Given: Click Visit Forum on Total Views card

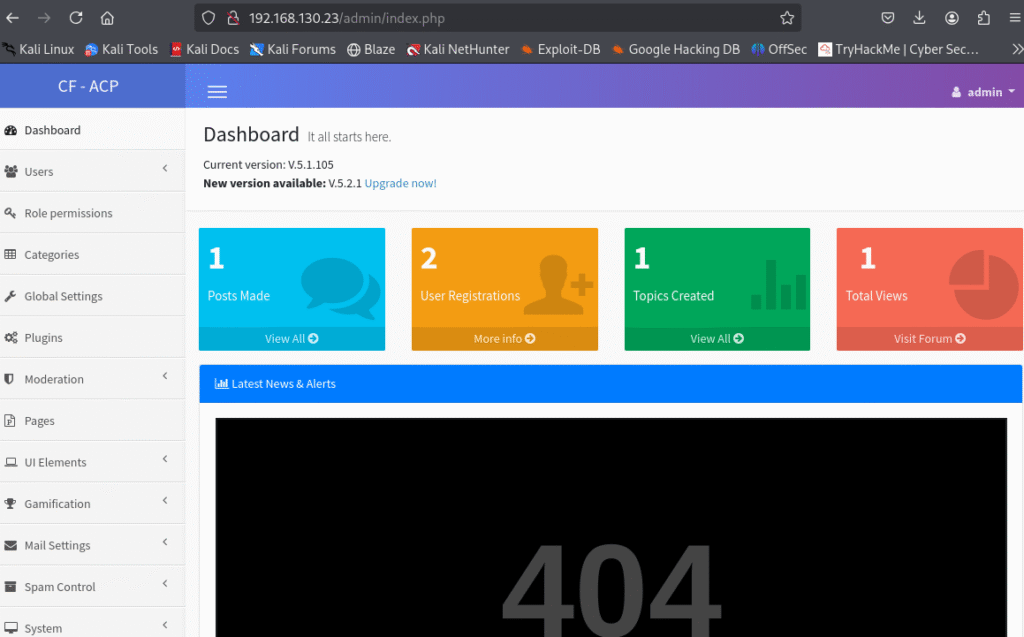Looking at the screenshot, I should pyautogui.click(x=929, y=339).
